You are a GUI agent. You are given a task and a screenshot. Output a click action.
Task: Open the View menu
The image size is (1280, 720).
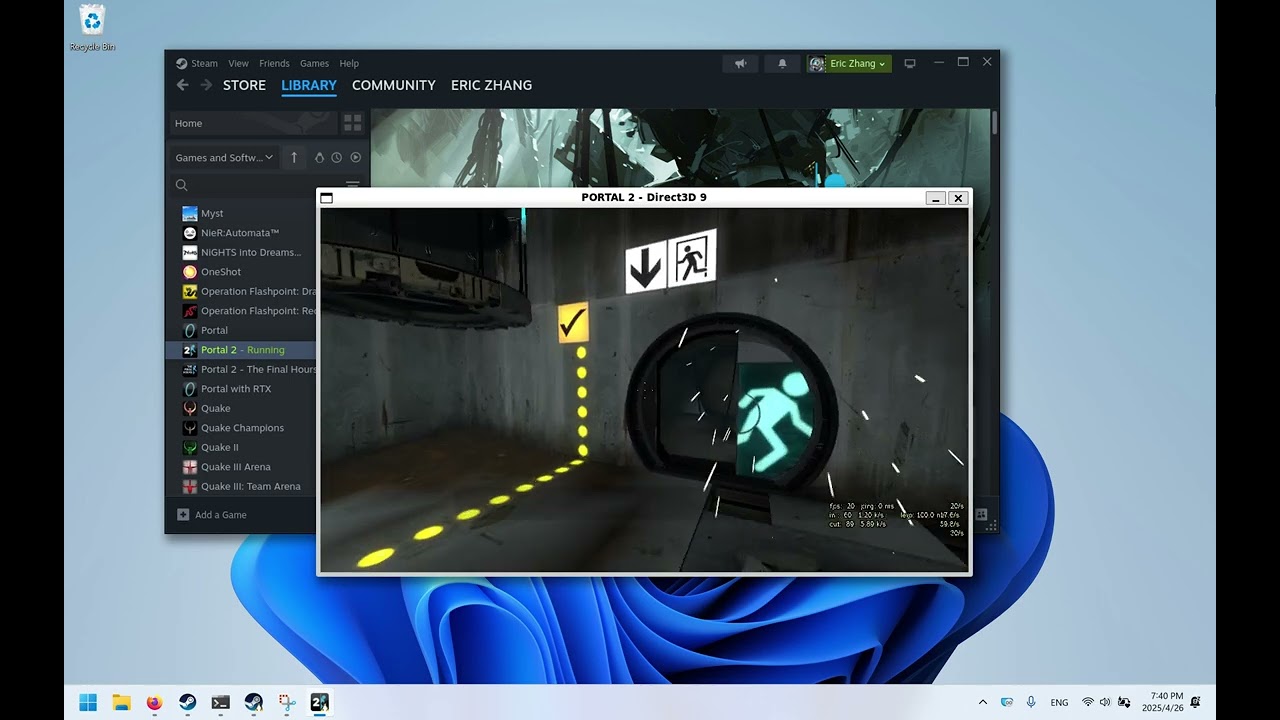click(238, 63)
